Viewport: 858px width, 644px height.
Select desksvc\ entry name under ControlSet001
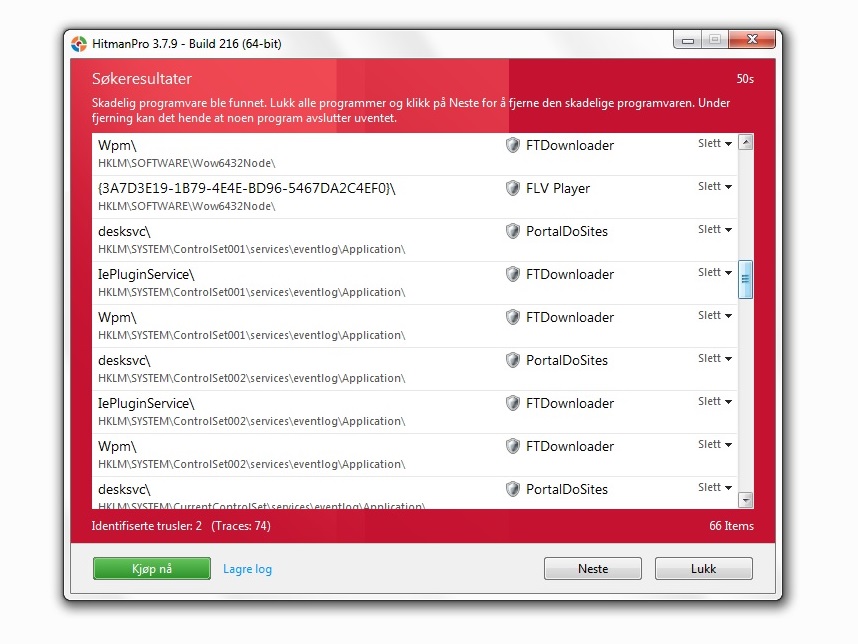[x=124, y=231]
